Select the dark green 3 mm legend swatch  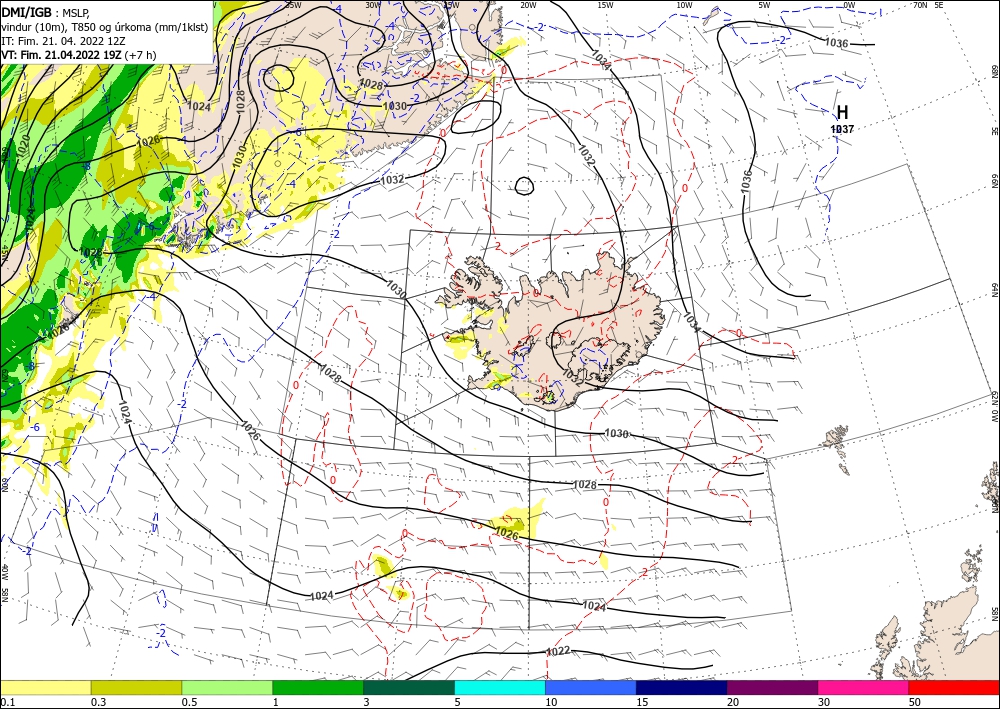(409, 687)
